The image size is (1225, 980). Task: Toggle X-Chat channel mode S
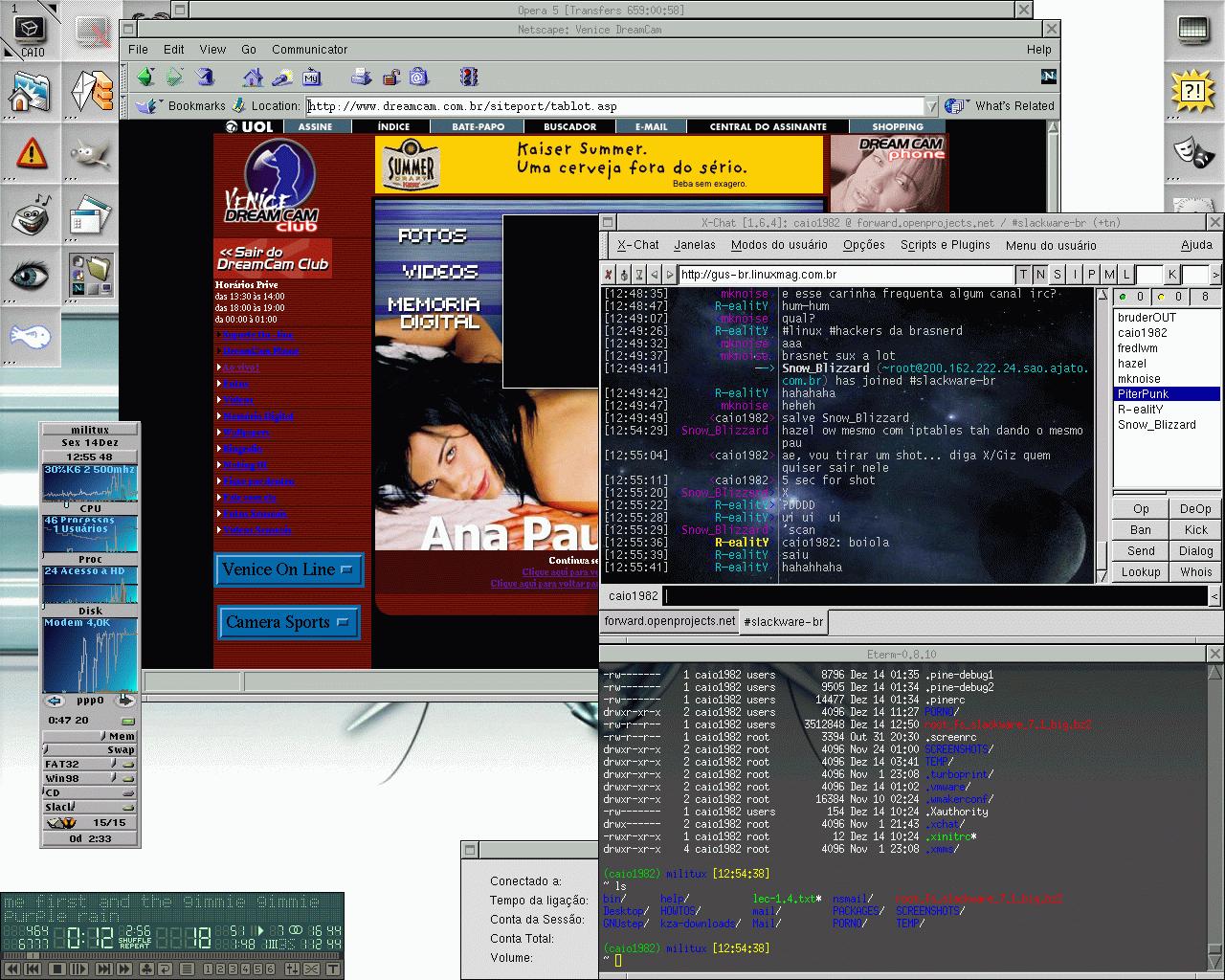pos(1058,275)
